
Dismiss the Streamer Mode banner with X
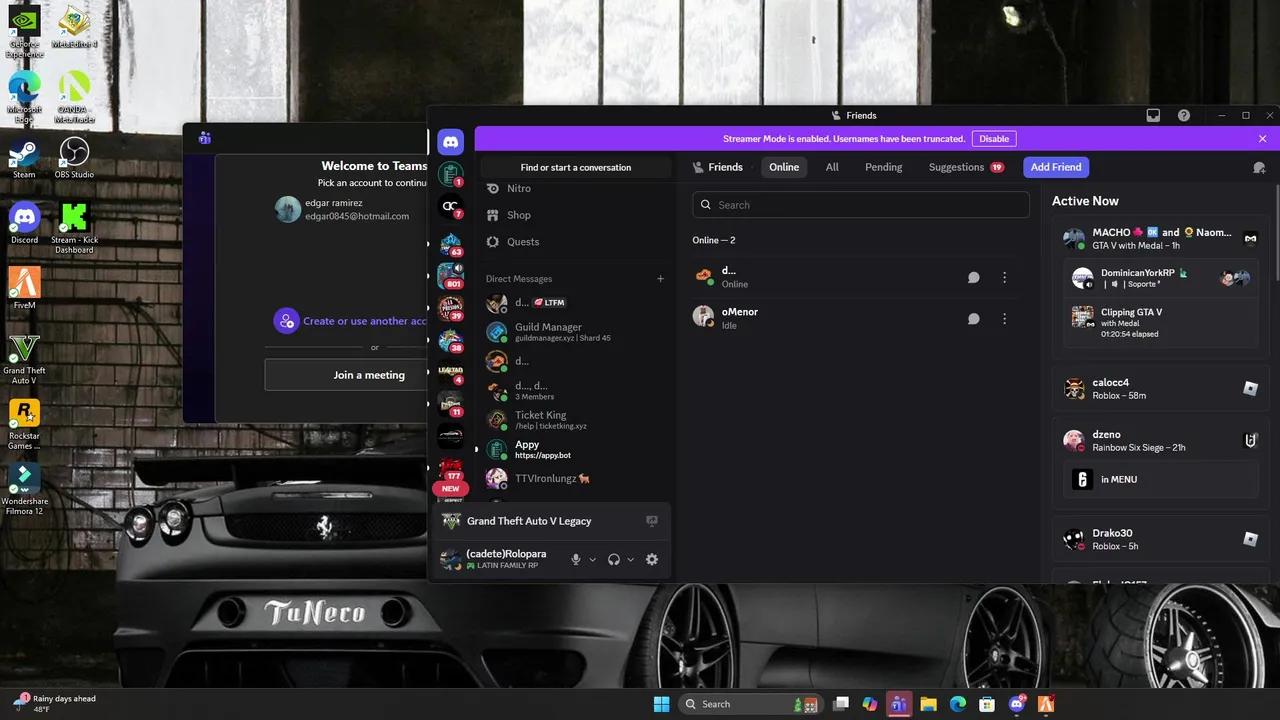coord(1262,139)
